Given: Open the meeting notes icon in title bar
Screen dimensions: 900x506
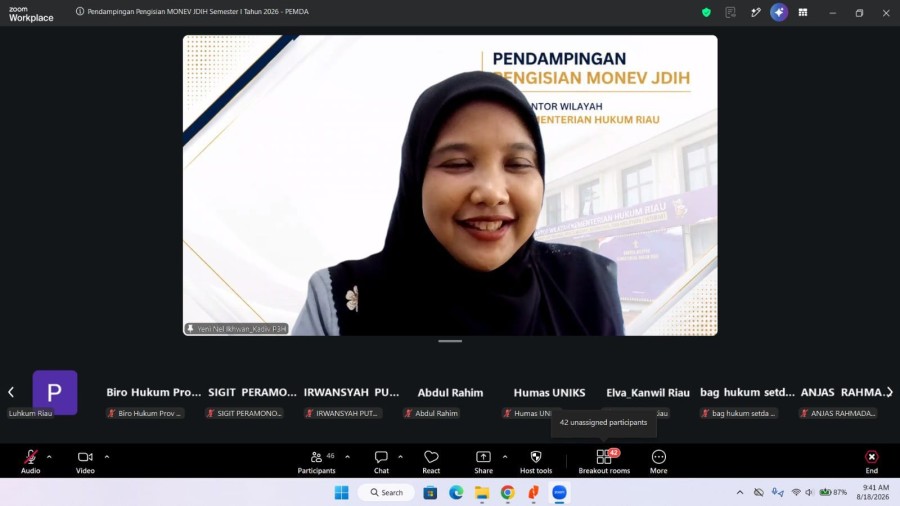Looking at the screenshot, I should point(730,13).
